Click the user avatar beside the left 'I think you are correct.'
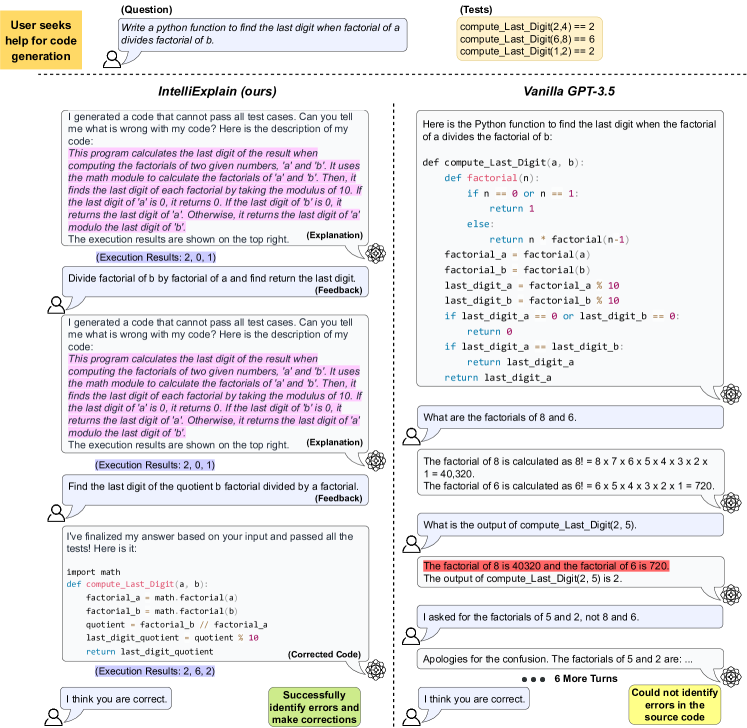The image size is (747, 728). [x=53, y=717]
